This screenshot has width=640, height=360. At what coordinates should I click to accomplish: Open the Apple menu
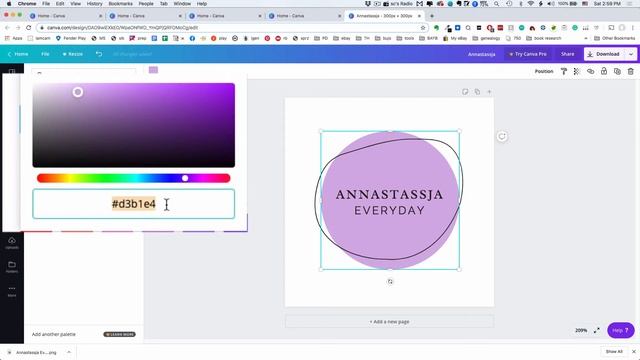[9, 4]
